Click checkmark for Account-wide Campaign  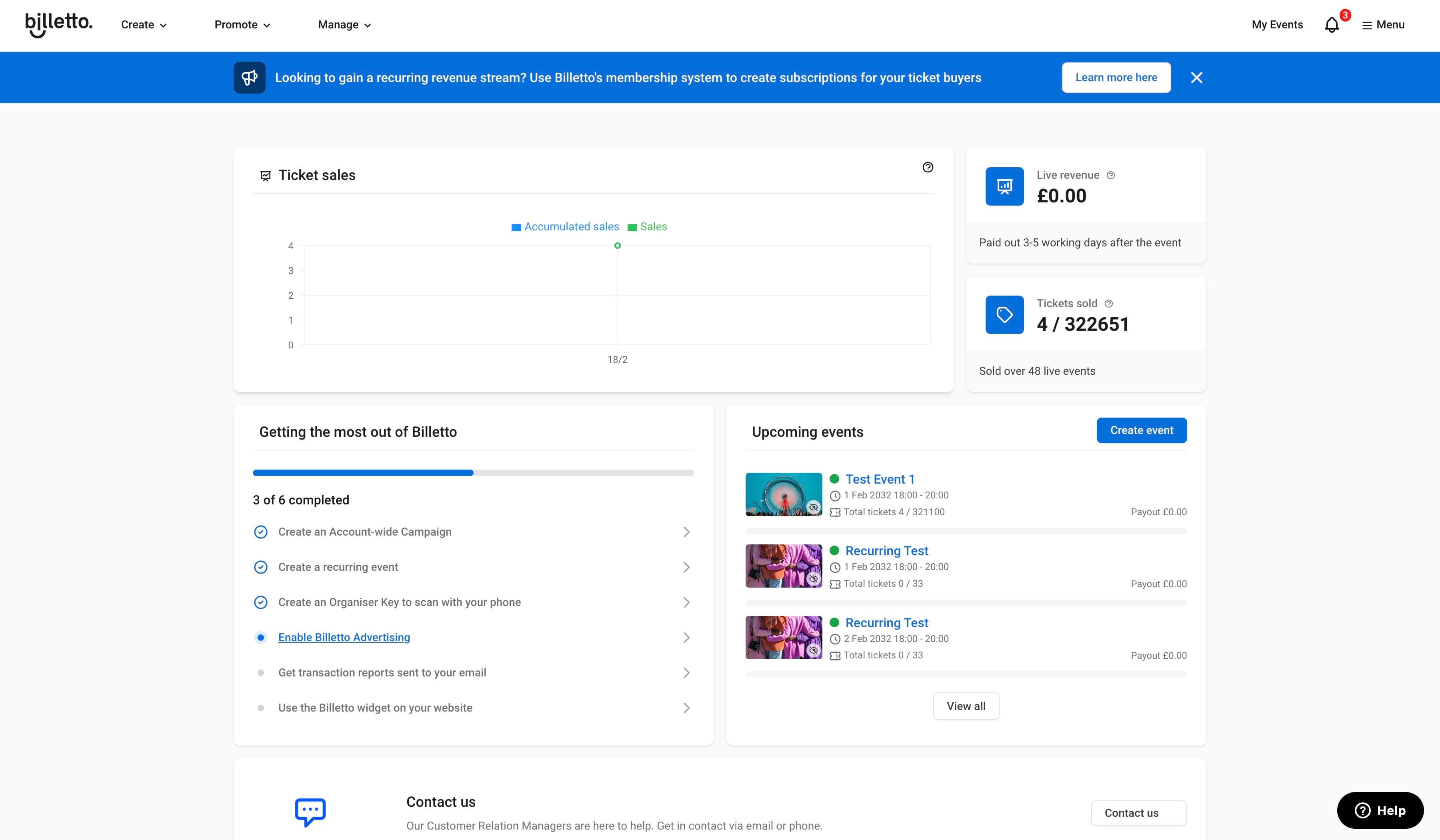coord(260,532)
